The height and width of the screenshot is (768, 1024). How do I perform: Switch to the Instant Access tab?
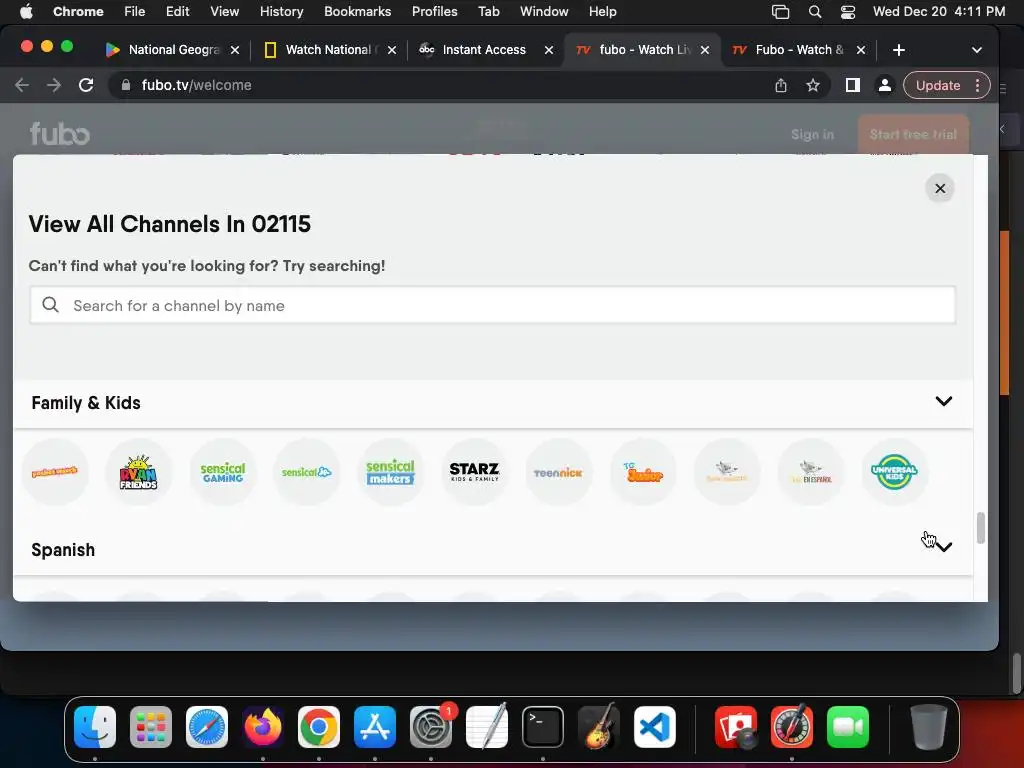[x=484, y=50]
